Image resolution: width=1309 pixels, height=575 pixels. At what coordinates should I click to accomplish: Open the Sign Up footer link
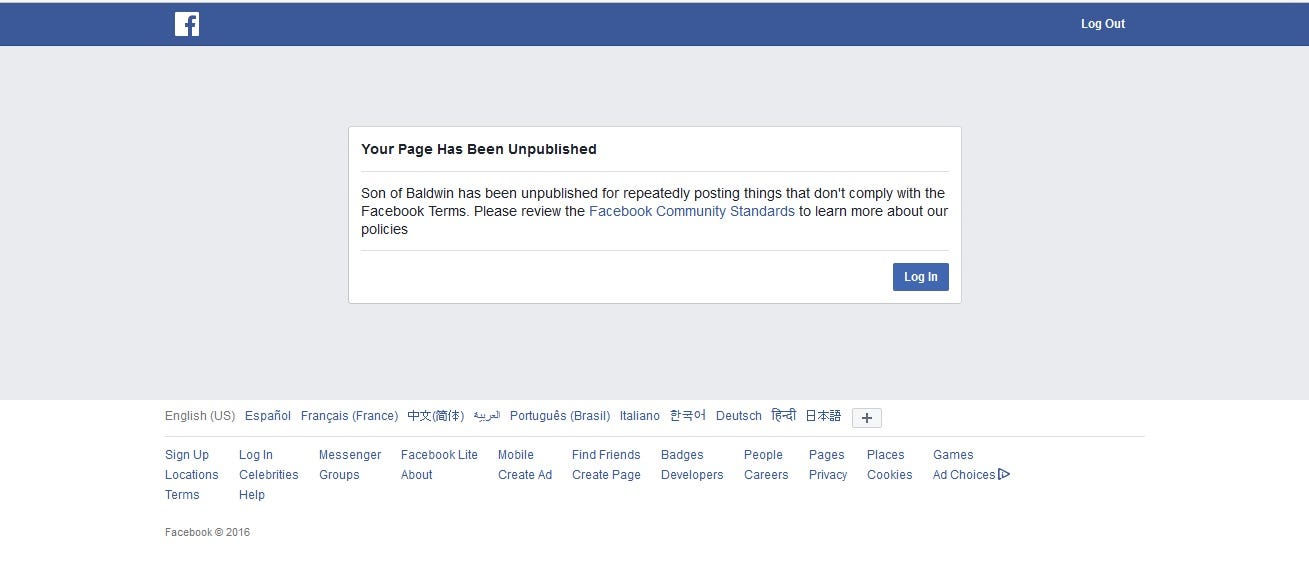(187, 455)
